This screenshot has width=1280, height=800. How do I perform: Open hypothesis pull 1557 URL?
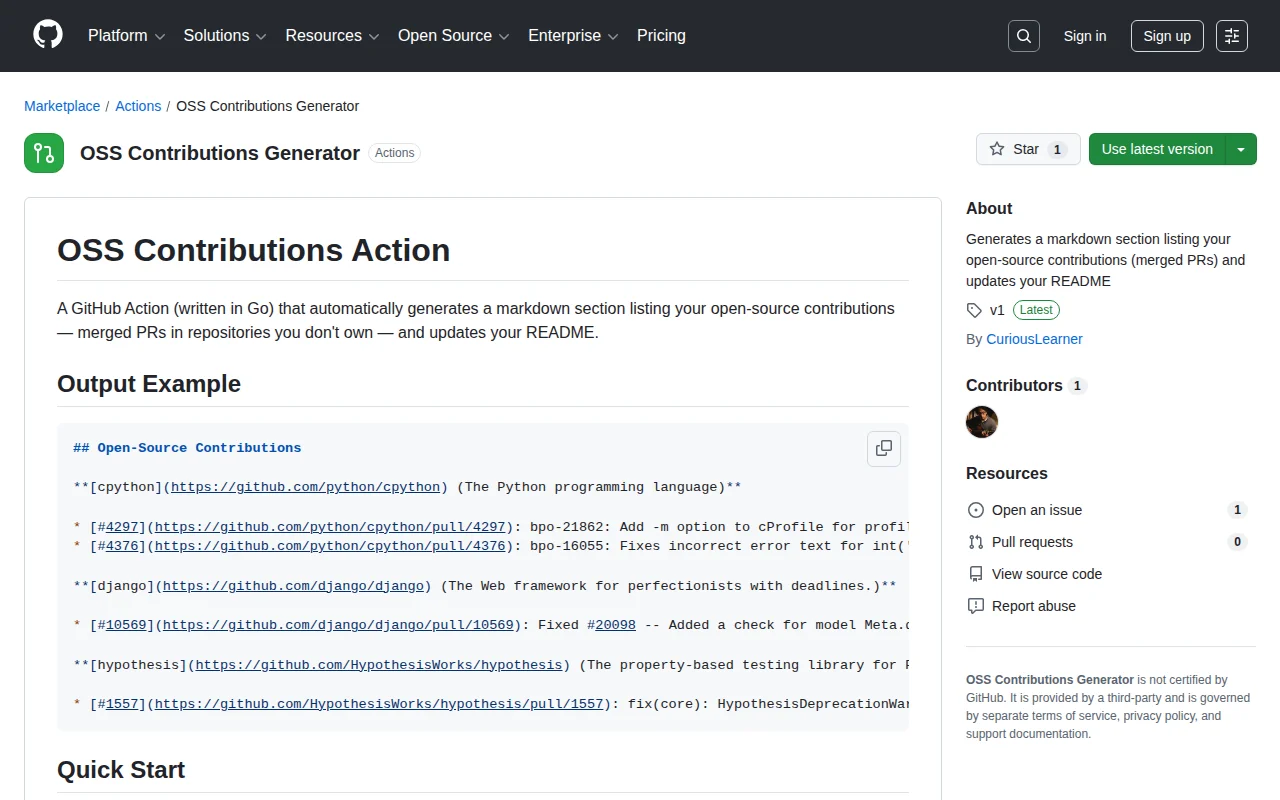379,704
